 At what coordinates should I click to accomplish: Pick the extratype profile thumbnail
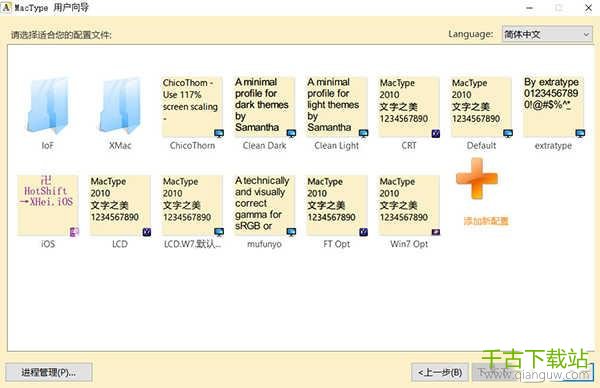pyautogui.click(x=553, y=107)
